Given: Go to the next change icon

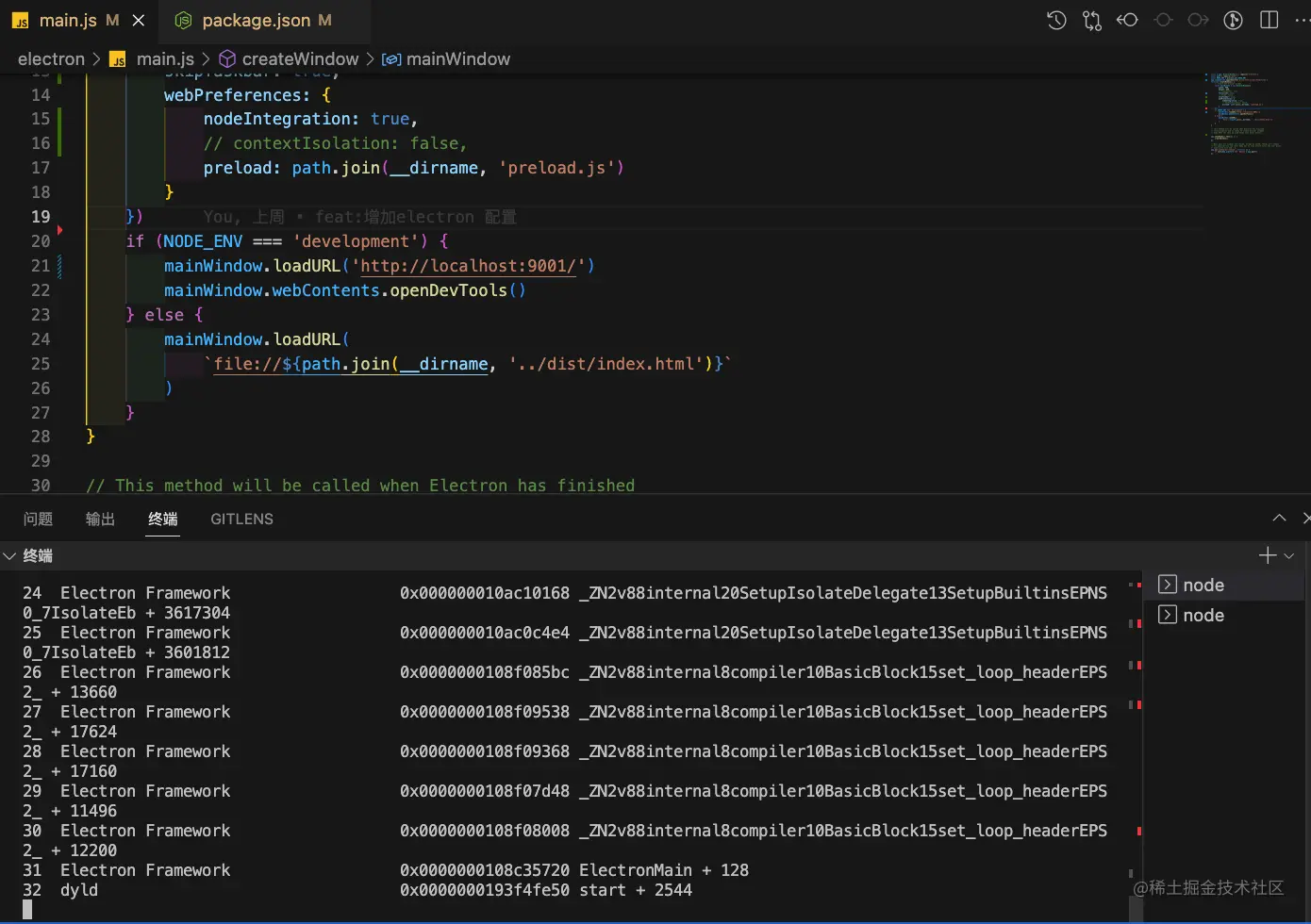Looking at the screenshot, I should [1198, 20].
